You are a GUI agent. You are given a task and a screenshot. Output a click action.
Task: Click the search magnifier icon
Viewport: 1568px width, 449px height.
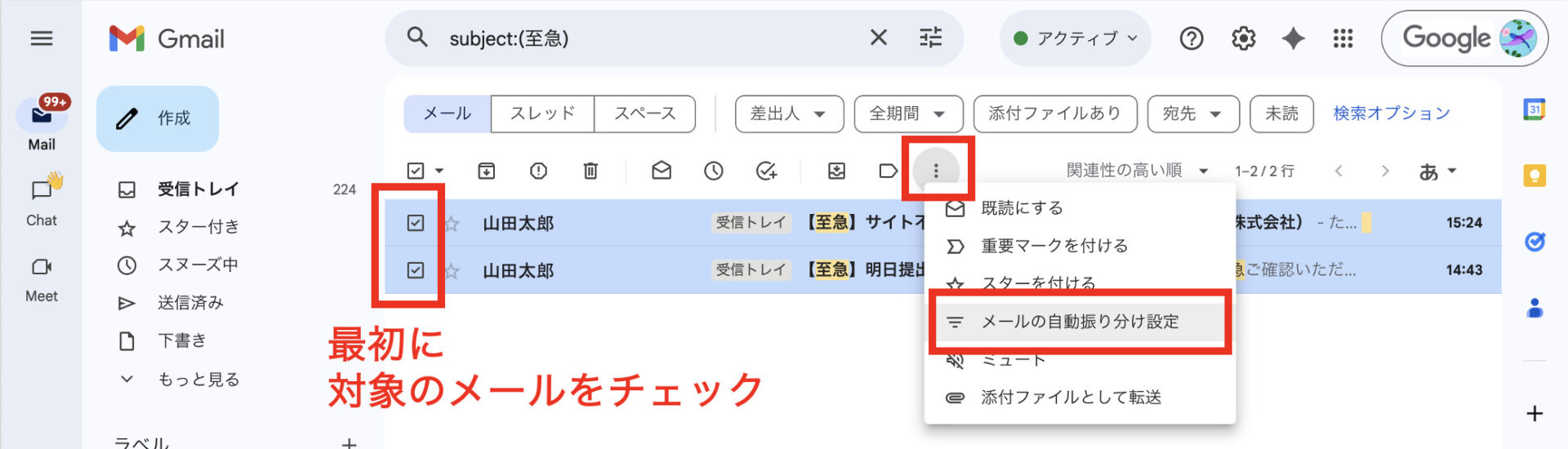[417, 38]
